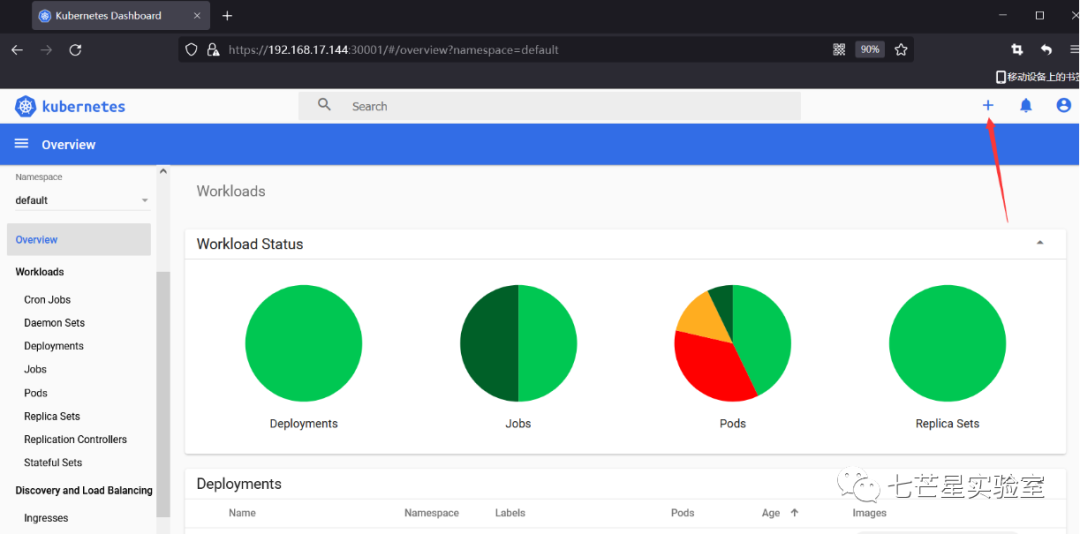Image resolution: width=1080 pixels, height=534 pixels.
Task: Click the Replica Sets pie chart
Action: tap(947, 343)
